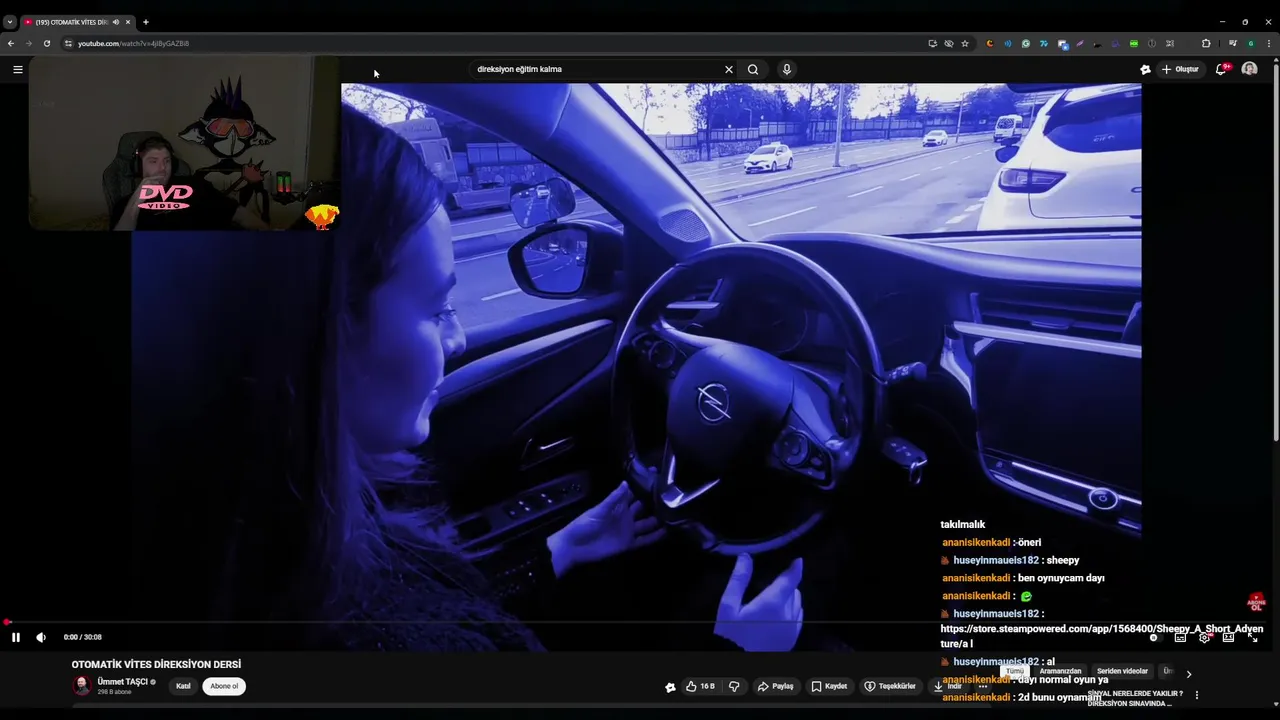Dislike the video with thumbs-down
1280x720 pixels.
[734, 686]
